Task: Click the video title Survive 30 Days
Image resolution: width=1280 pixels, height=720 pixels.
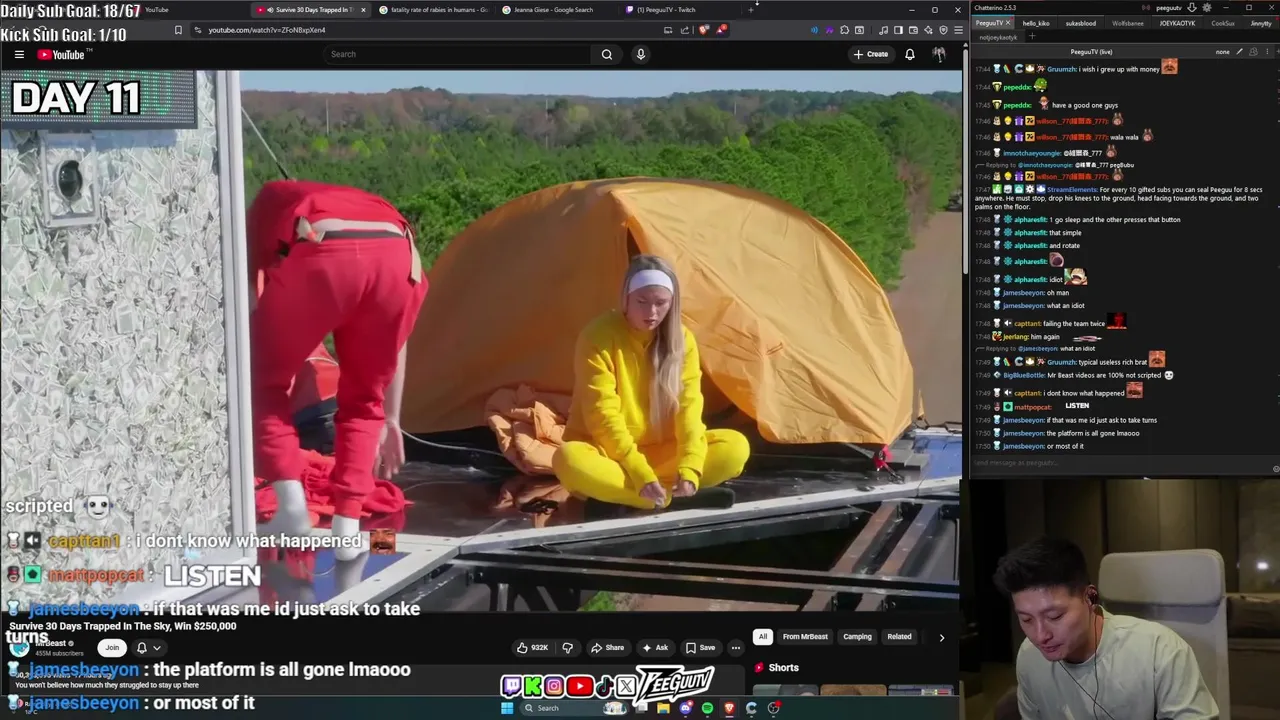Action: (123, 626)
